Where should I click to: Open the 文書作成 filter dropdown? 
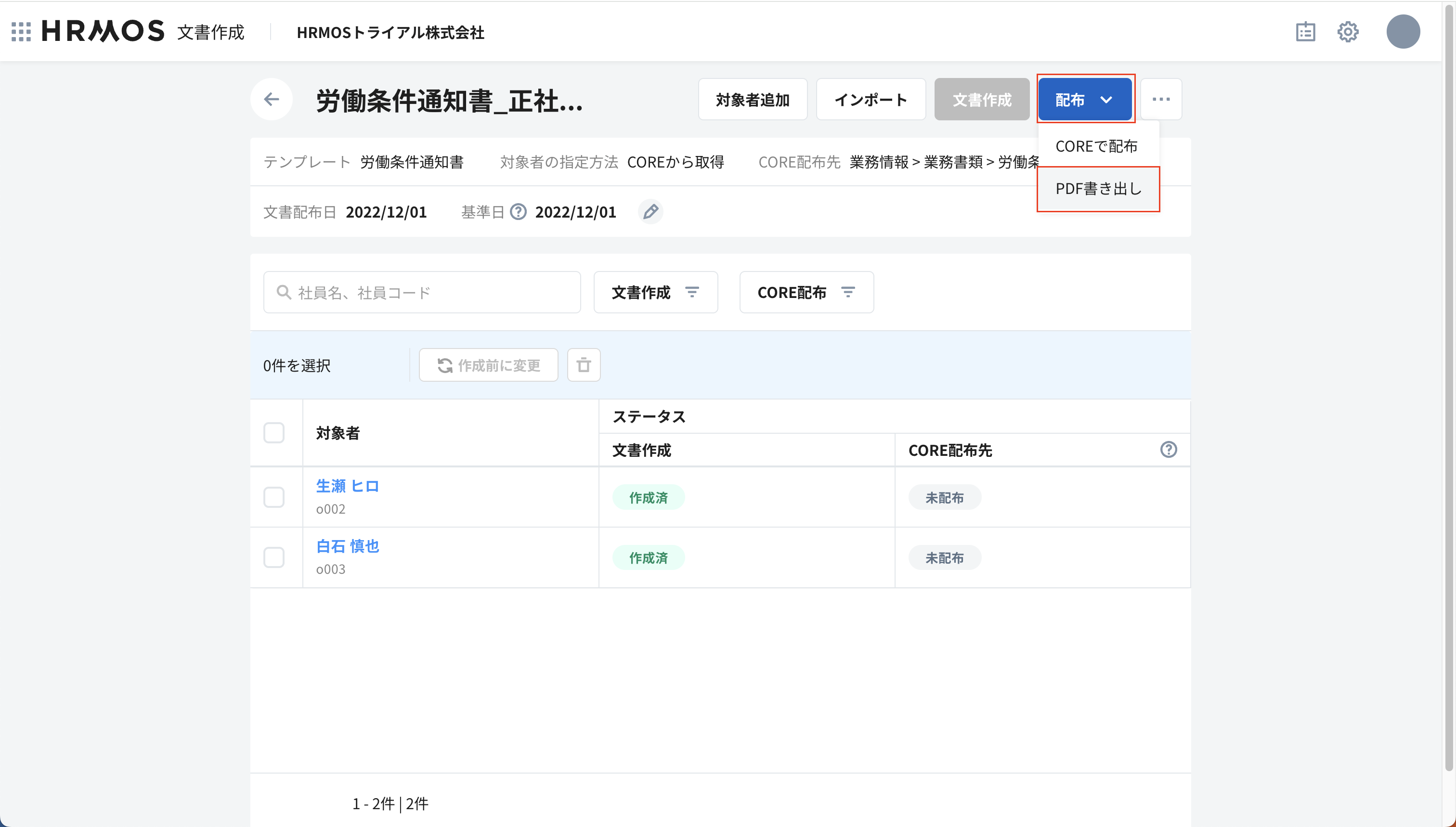[x=656, y=293]
